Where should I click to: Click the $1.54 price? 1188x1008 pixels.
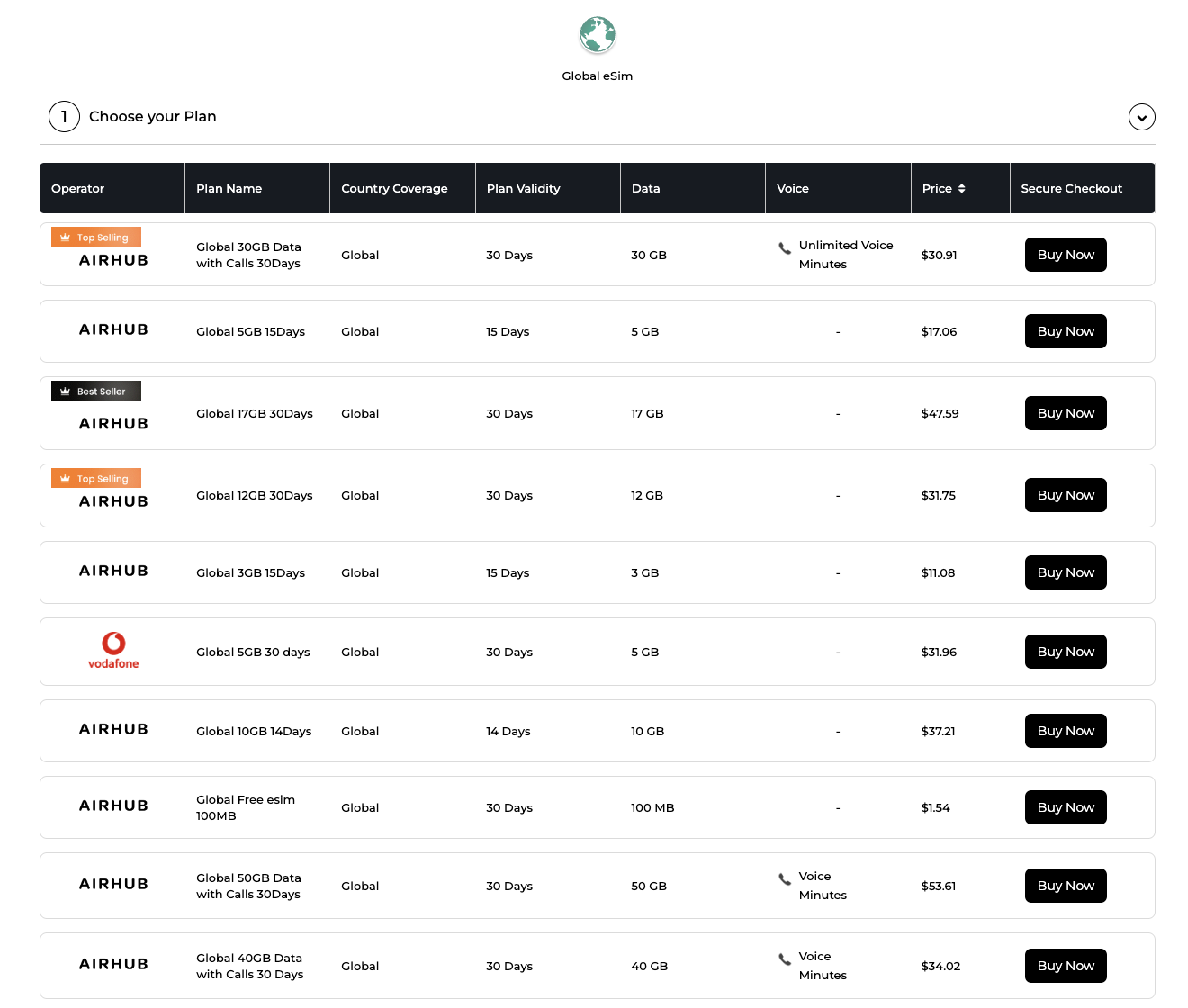tap(936, 807)
